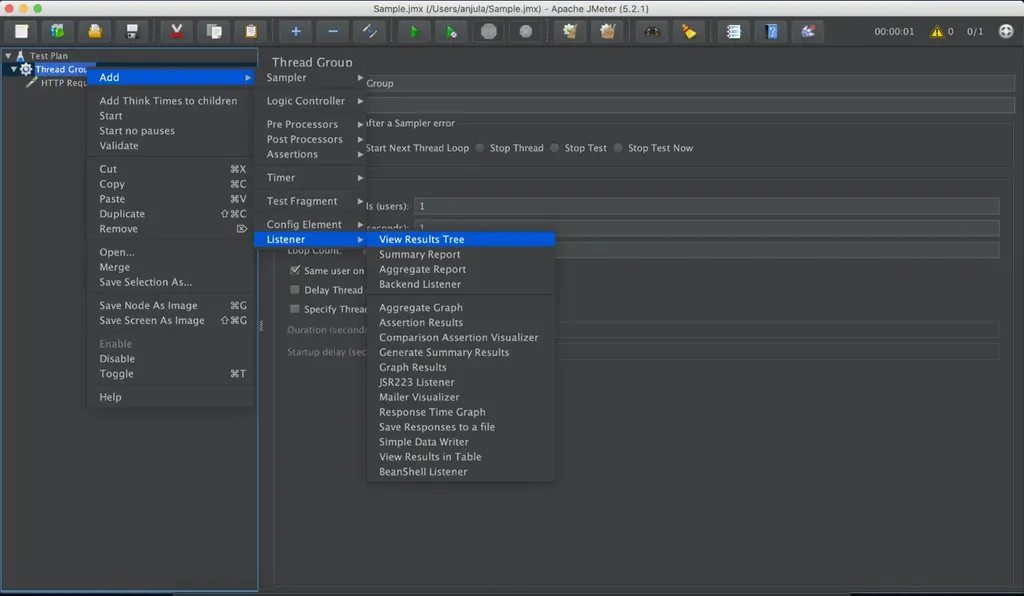Choose View Results Tree listener

pyautogui.click(x=461, y=240)
